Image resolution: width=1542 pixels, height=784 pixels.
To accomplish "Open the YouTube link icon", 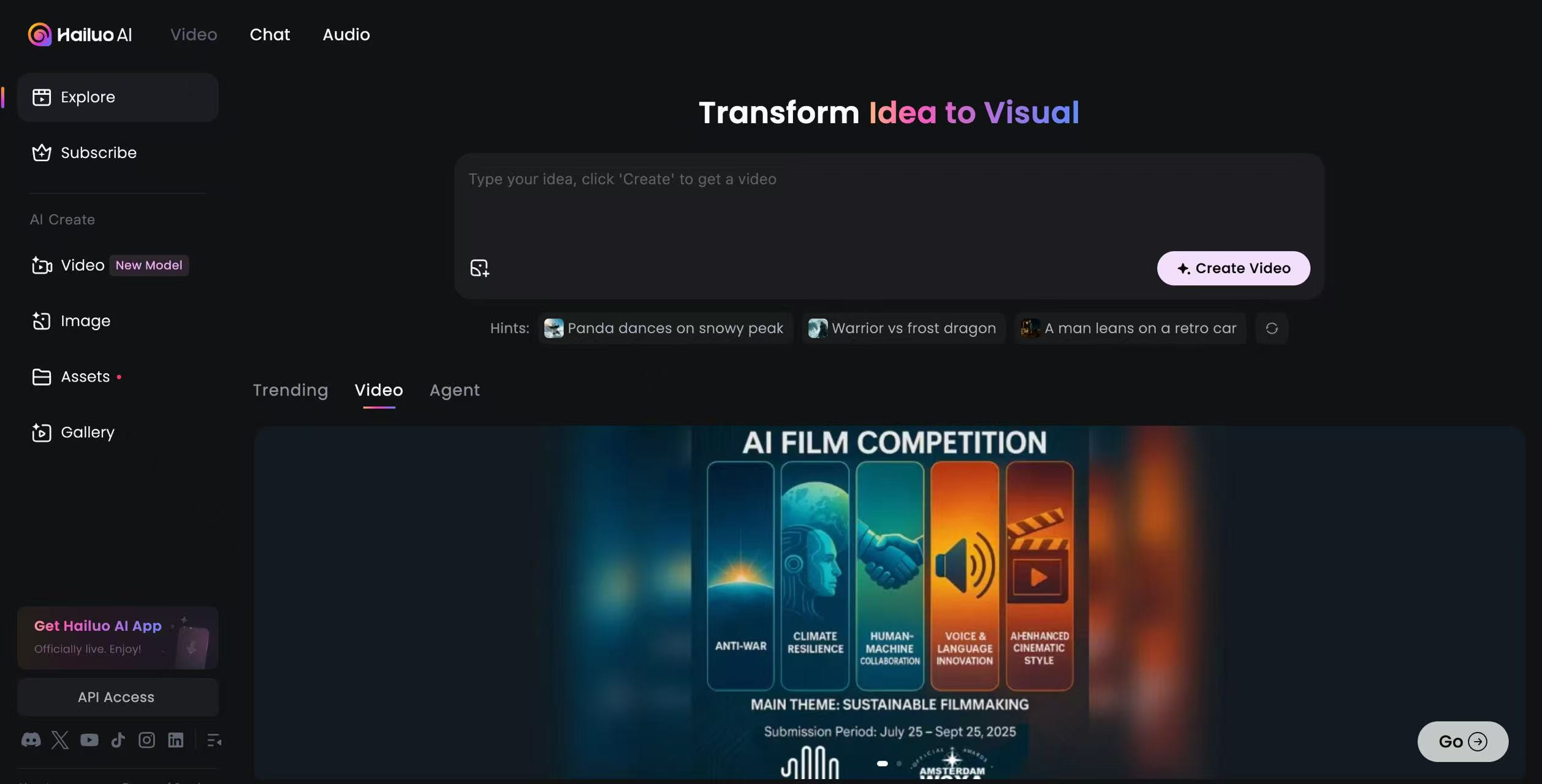I will click(x=89, y=740).
